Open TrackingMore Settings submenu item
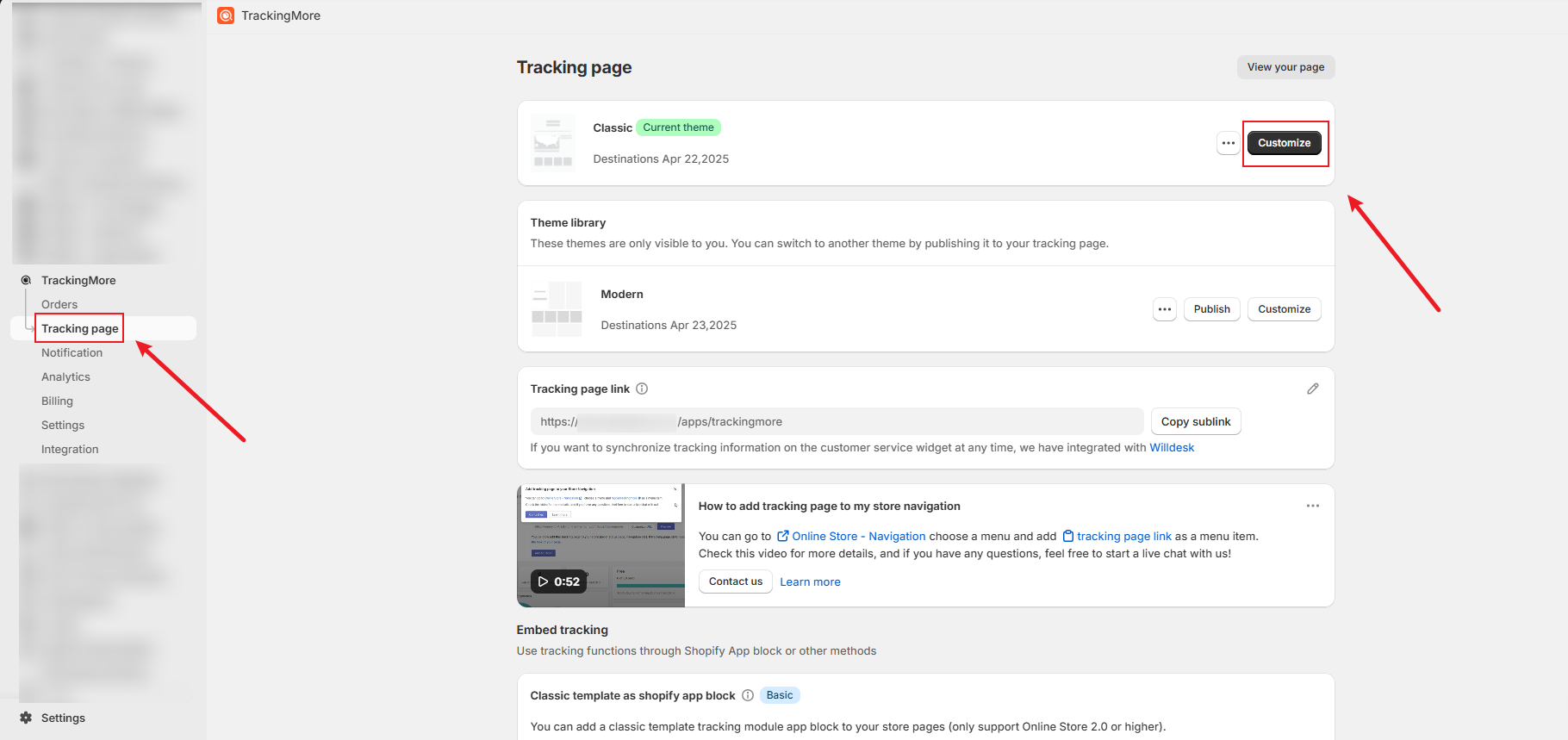 click(x=63, y=425)
